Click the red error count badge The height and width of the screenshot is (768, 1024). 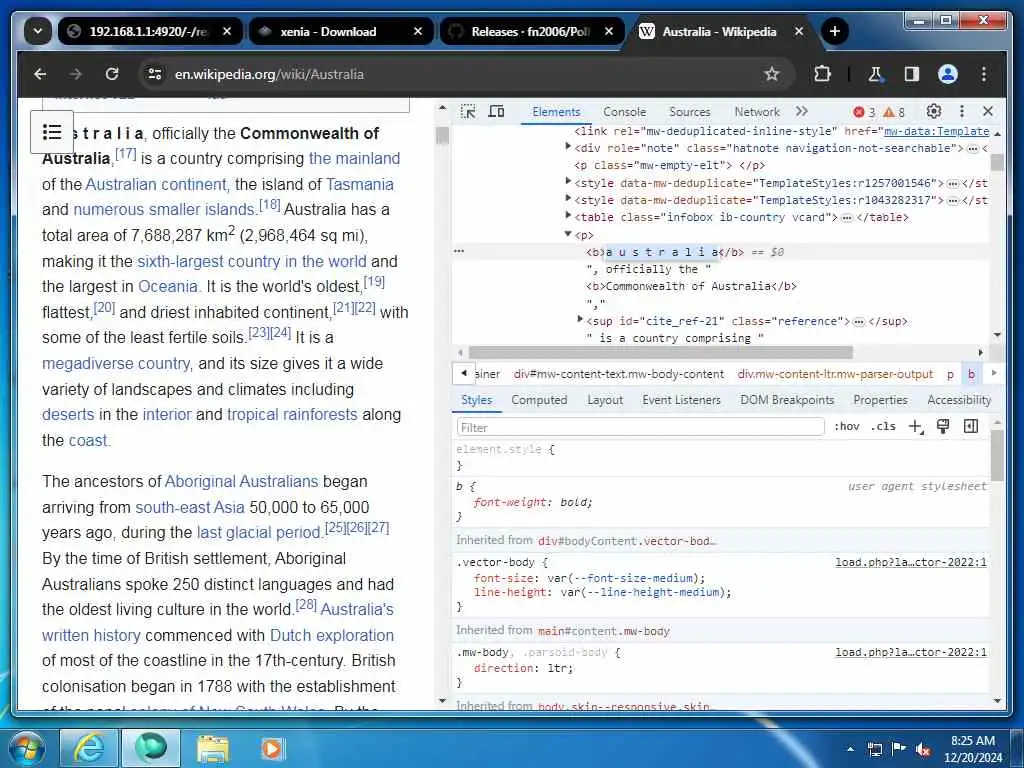click(865, 112)
